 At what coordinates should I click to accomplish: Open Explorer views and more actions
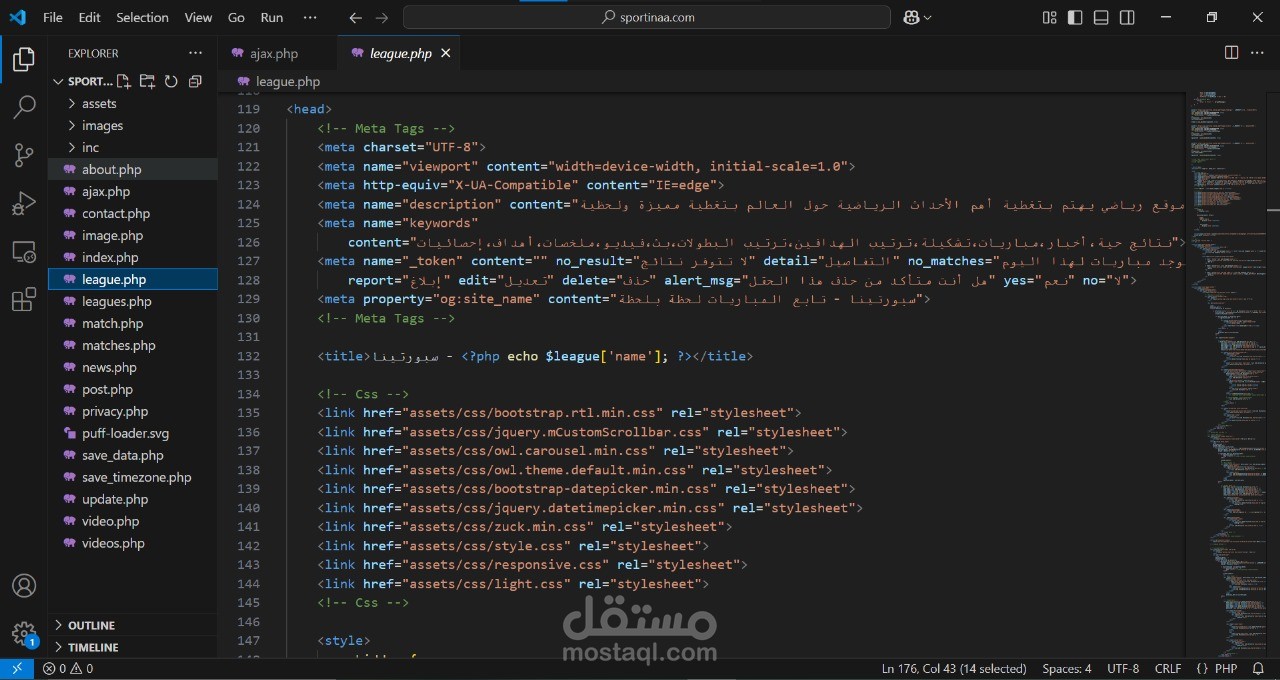coord(195,53)
